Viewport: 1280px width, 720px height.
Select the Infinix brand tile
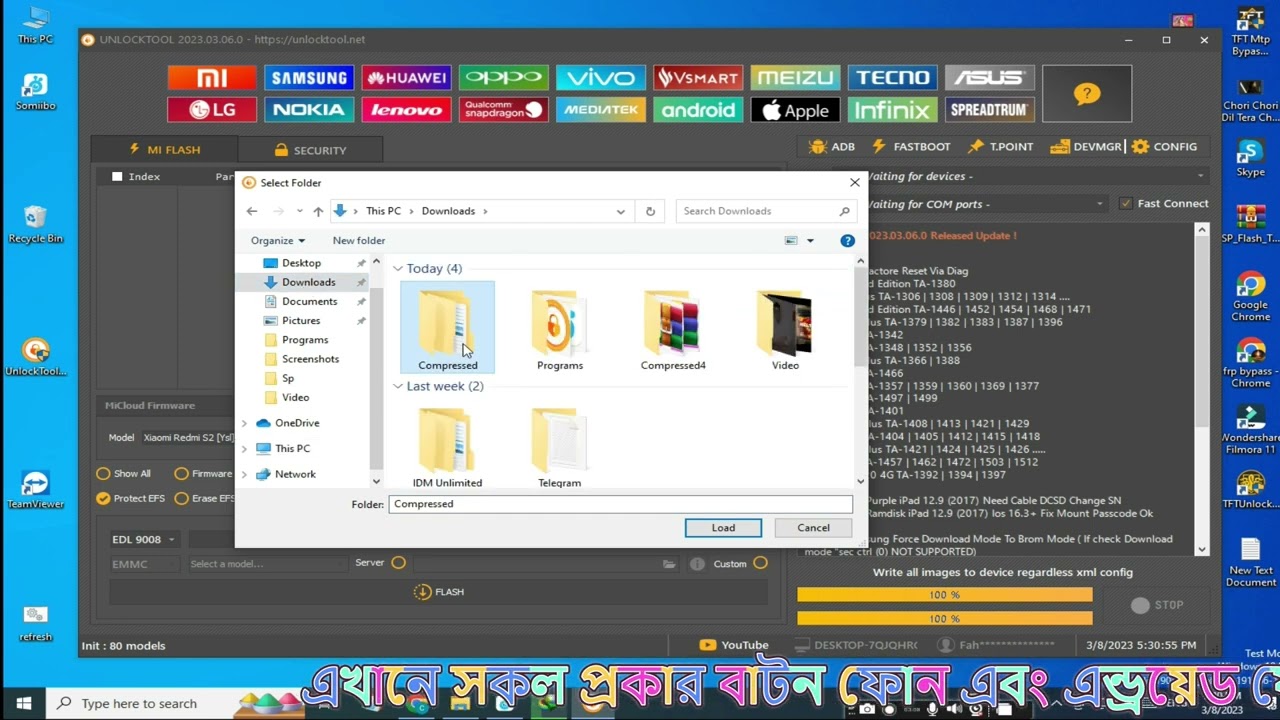(x=892, y=110)
